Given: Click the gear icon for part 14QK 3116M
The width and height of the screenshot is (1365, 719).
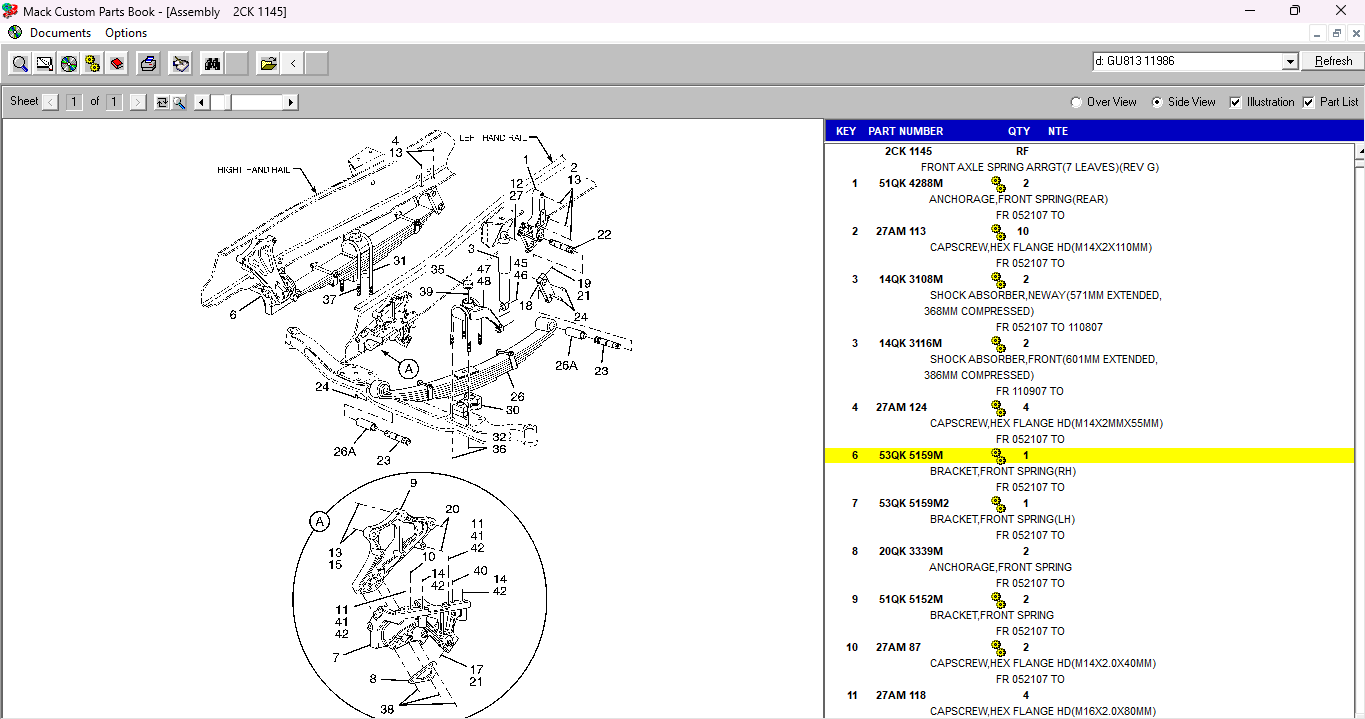Looking at the screenshot, I should [998, 344].
